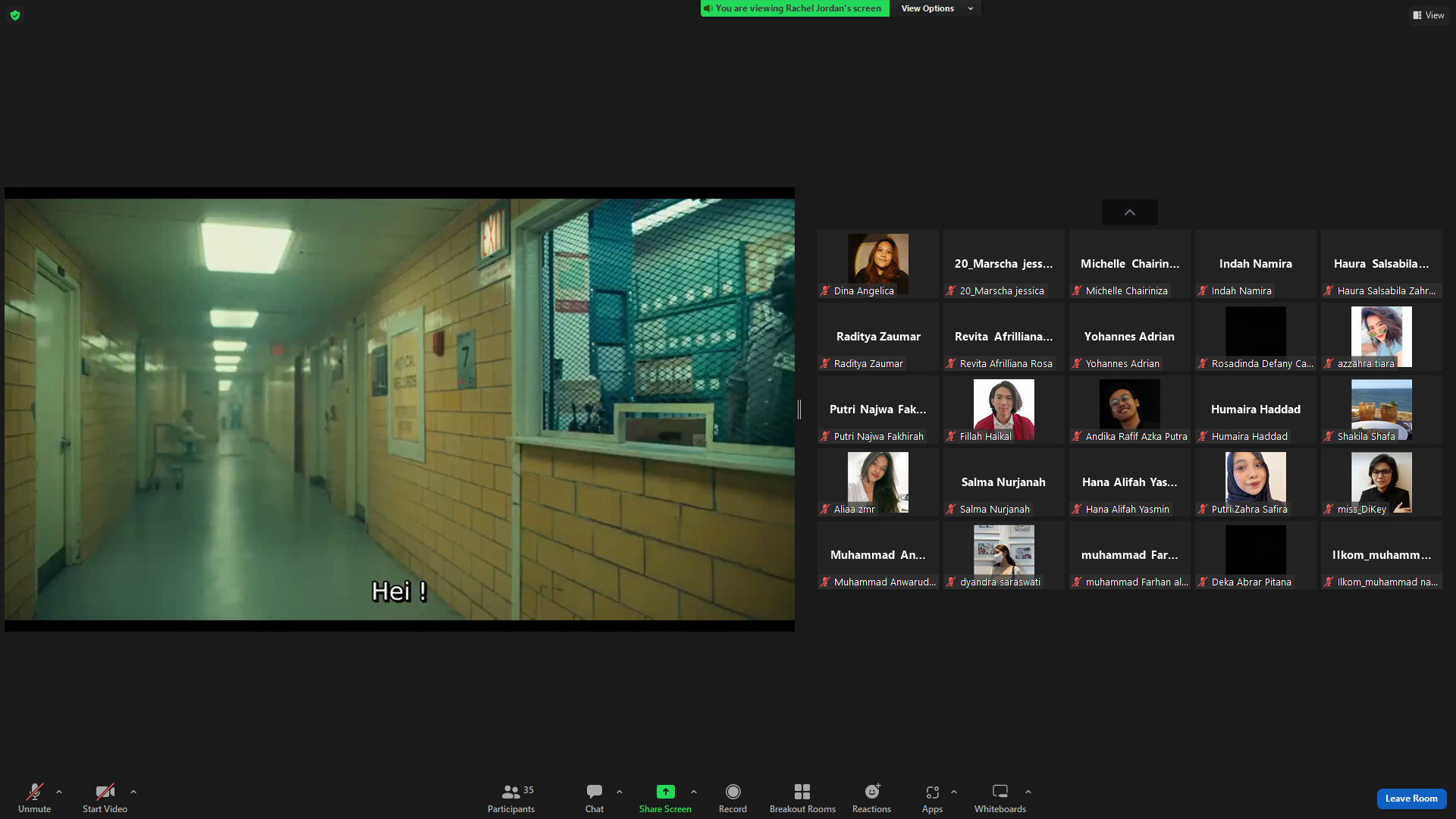Select Haura Salsabila's tile
1456x819 pixels.
click(x=1382, y=264)
